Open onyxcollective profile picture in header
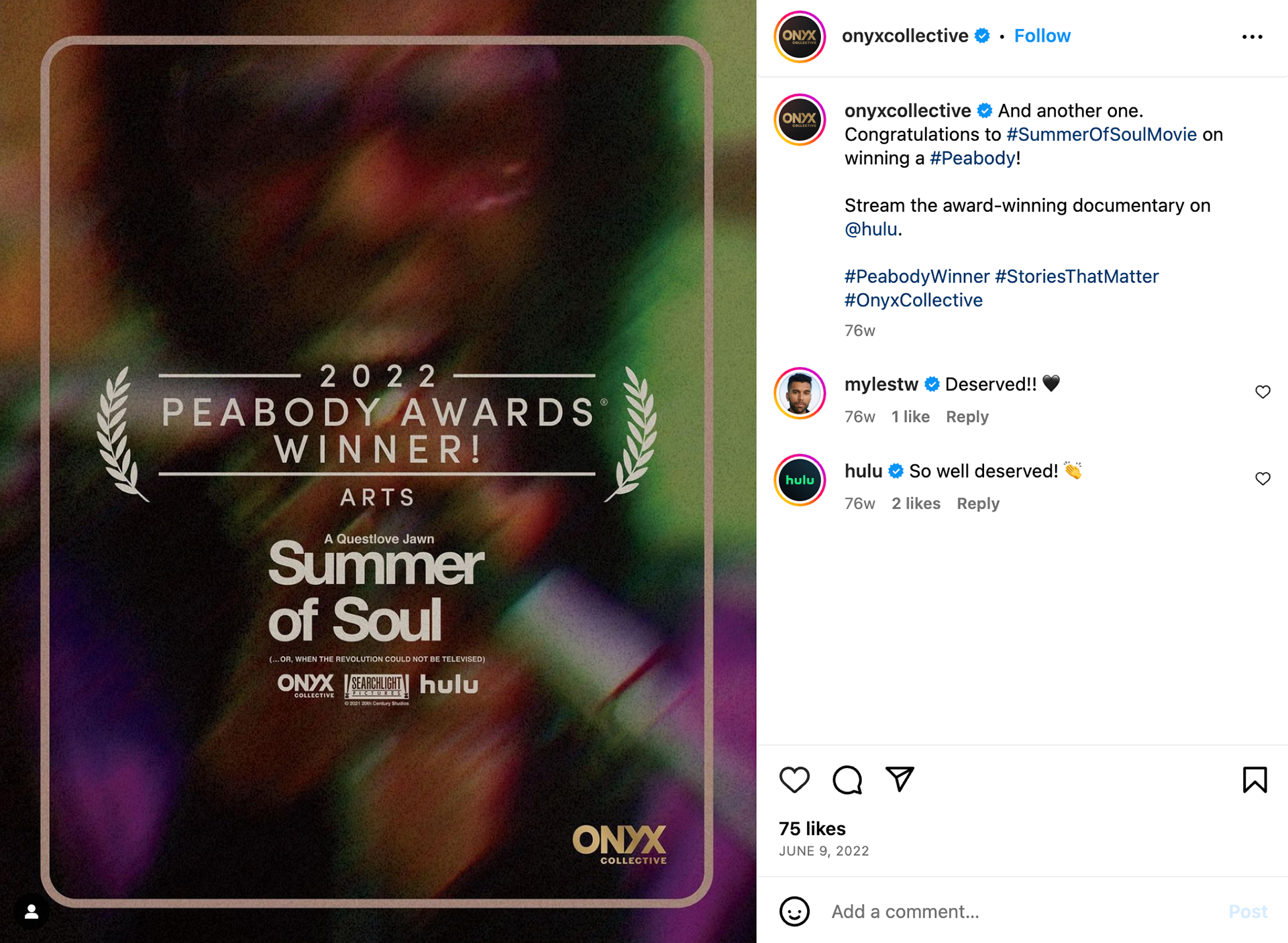The height and width of the screenshot is (943, 1288). point(800,36)
